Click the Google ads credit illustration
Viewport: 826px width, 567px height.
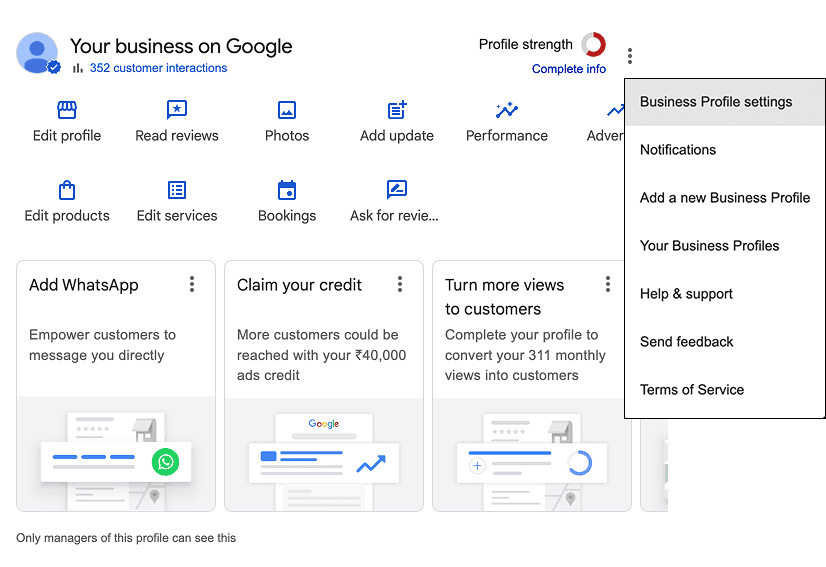324,454
